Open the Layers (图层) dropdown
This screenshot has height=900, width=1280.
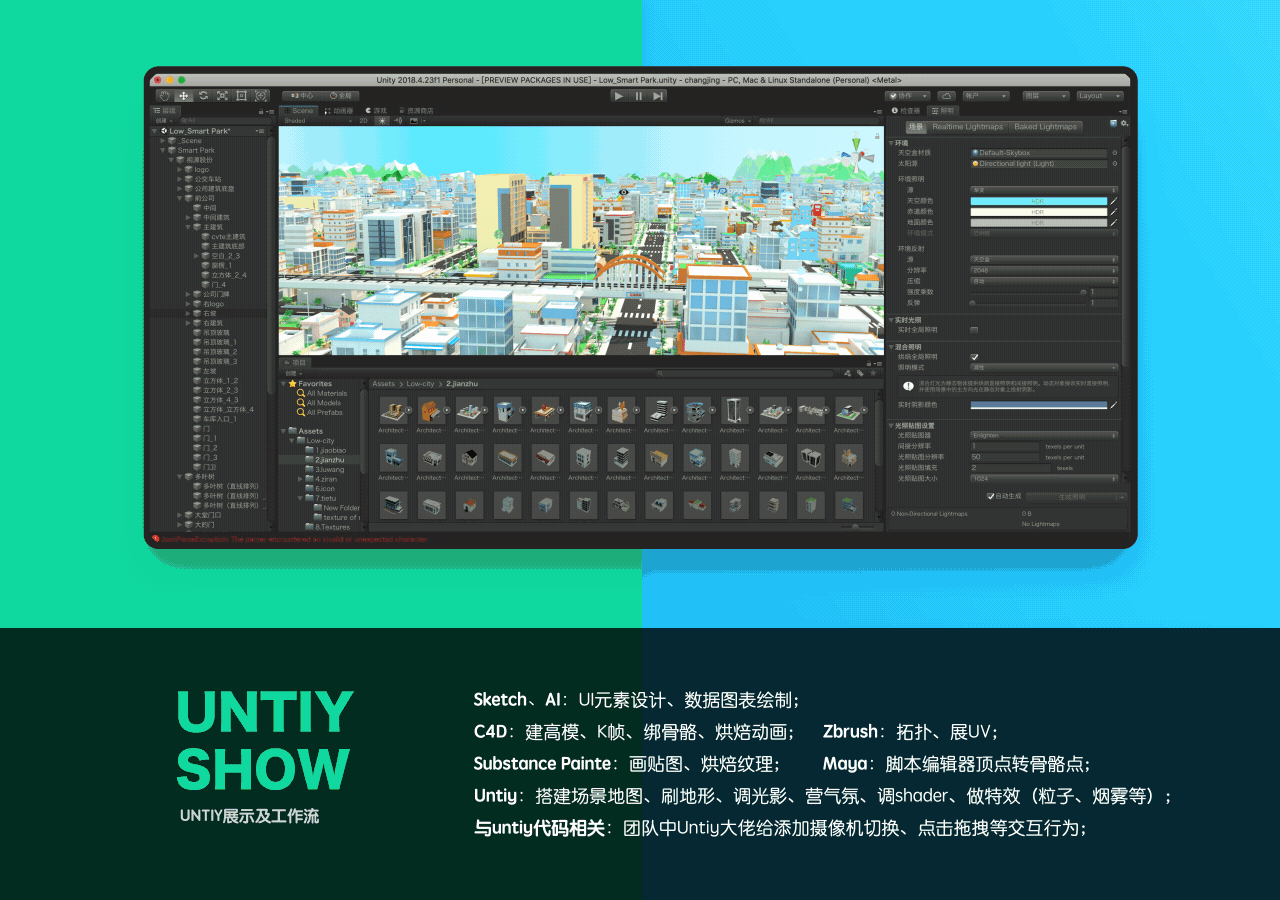[x=1045, y=96]
